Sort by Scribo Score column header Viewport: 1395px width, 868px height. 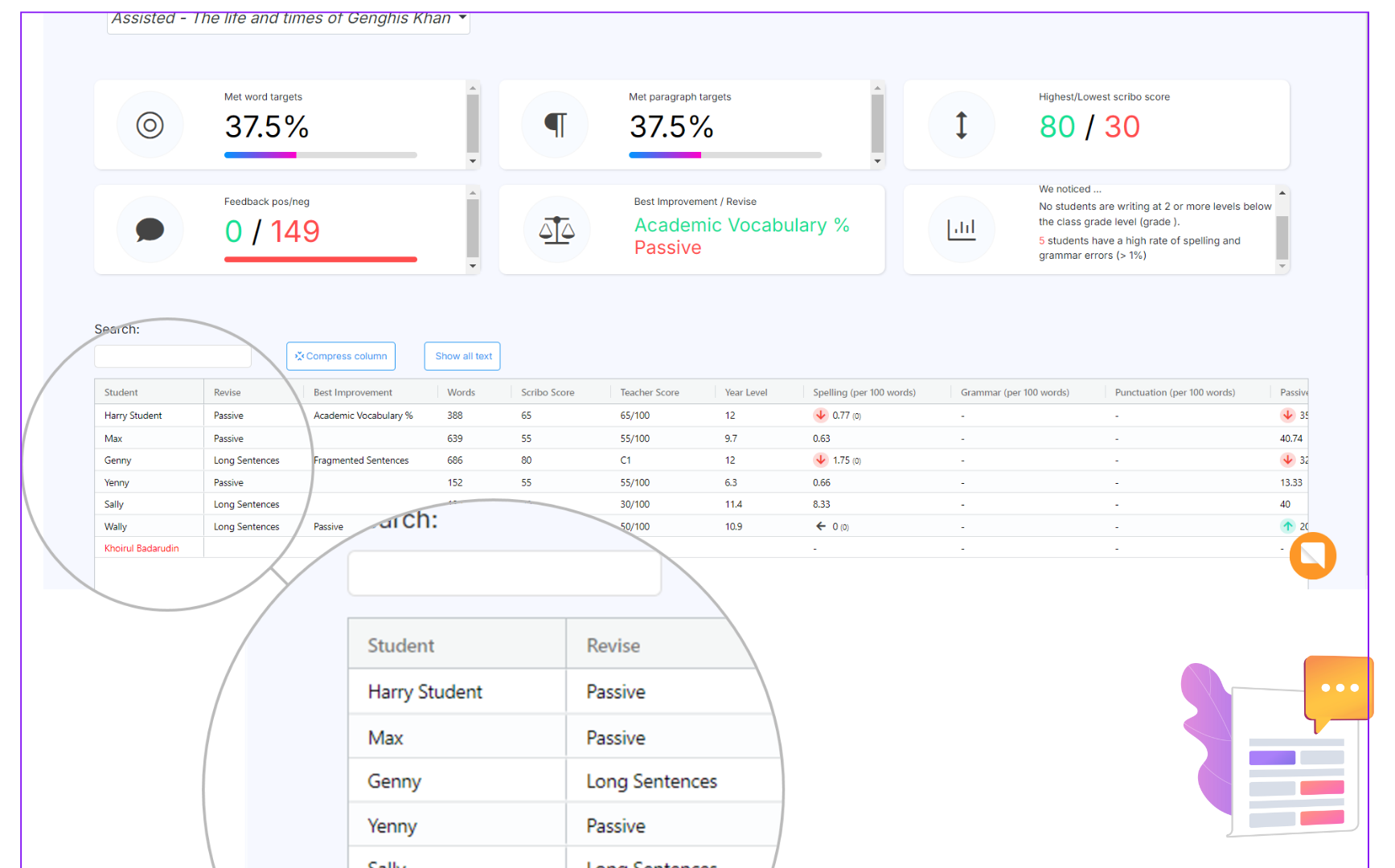tap(548, 392)
